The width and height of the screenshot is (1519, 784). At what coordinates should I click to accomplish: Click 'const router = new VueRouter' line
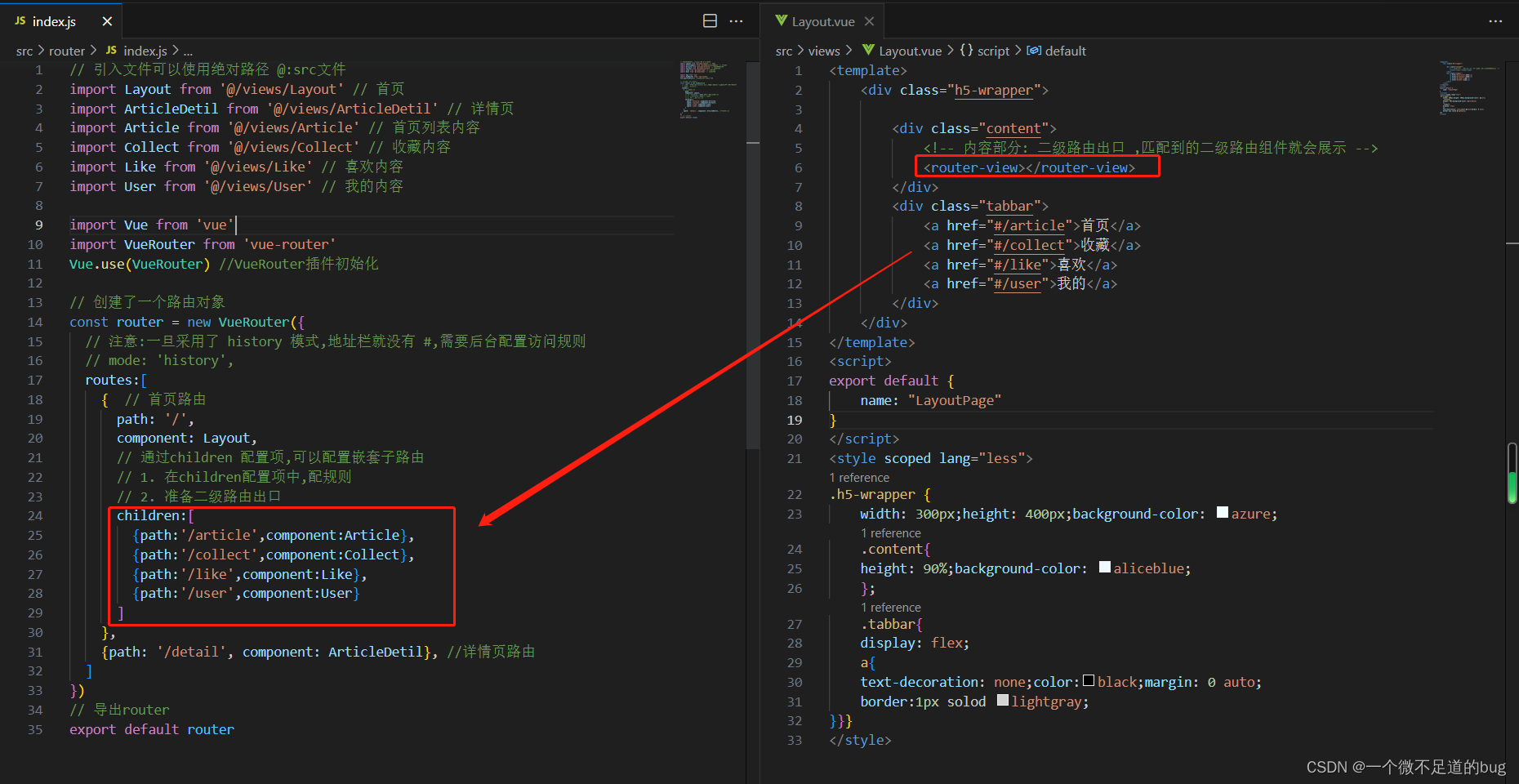[187, 322]
